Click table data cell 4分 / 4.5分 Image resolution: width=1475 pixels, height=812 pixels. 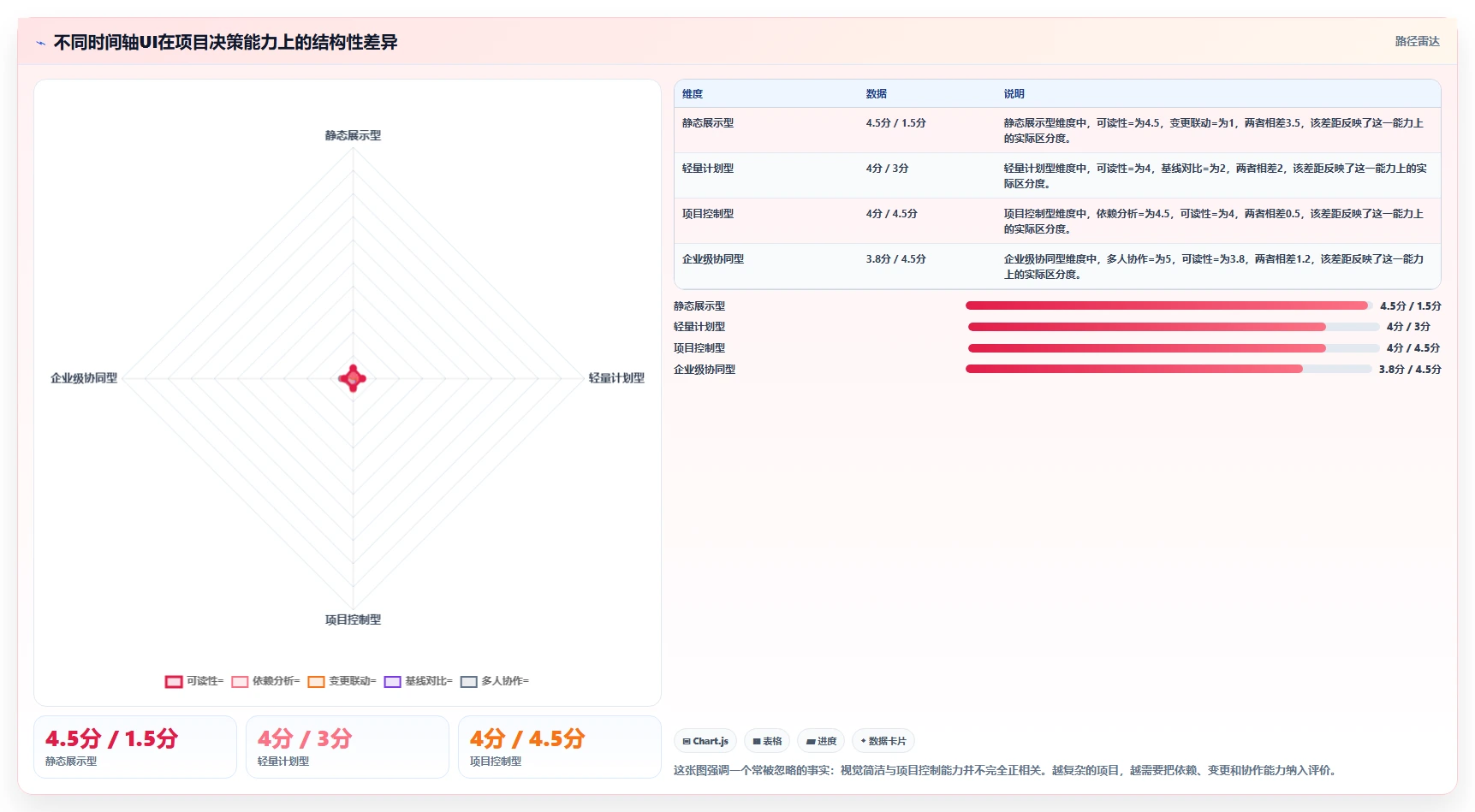point(891,214)
